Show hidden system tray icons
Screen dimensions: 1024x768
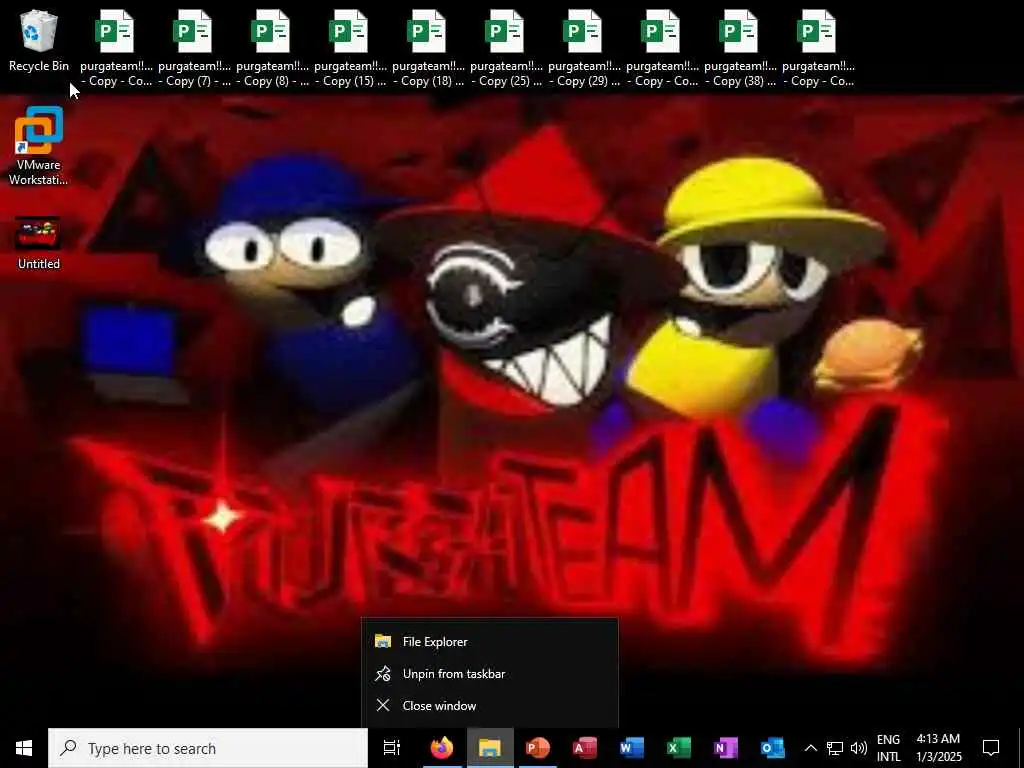coord(810,748)
